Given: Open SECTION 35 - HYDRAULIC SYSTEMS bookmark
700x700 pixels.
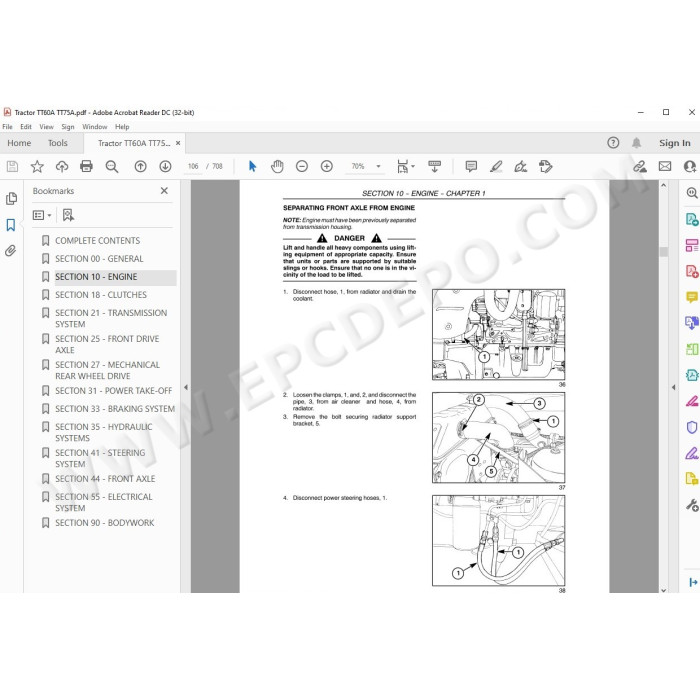Looking at the screenshot, I should click(104, 432).
